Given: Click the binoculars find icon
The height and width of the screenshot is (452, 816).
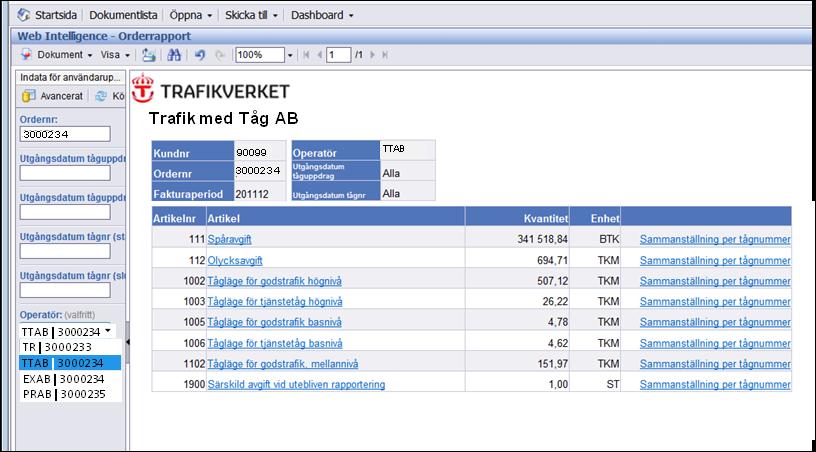Looking at the screenshot, I should click(174, 55).
